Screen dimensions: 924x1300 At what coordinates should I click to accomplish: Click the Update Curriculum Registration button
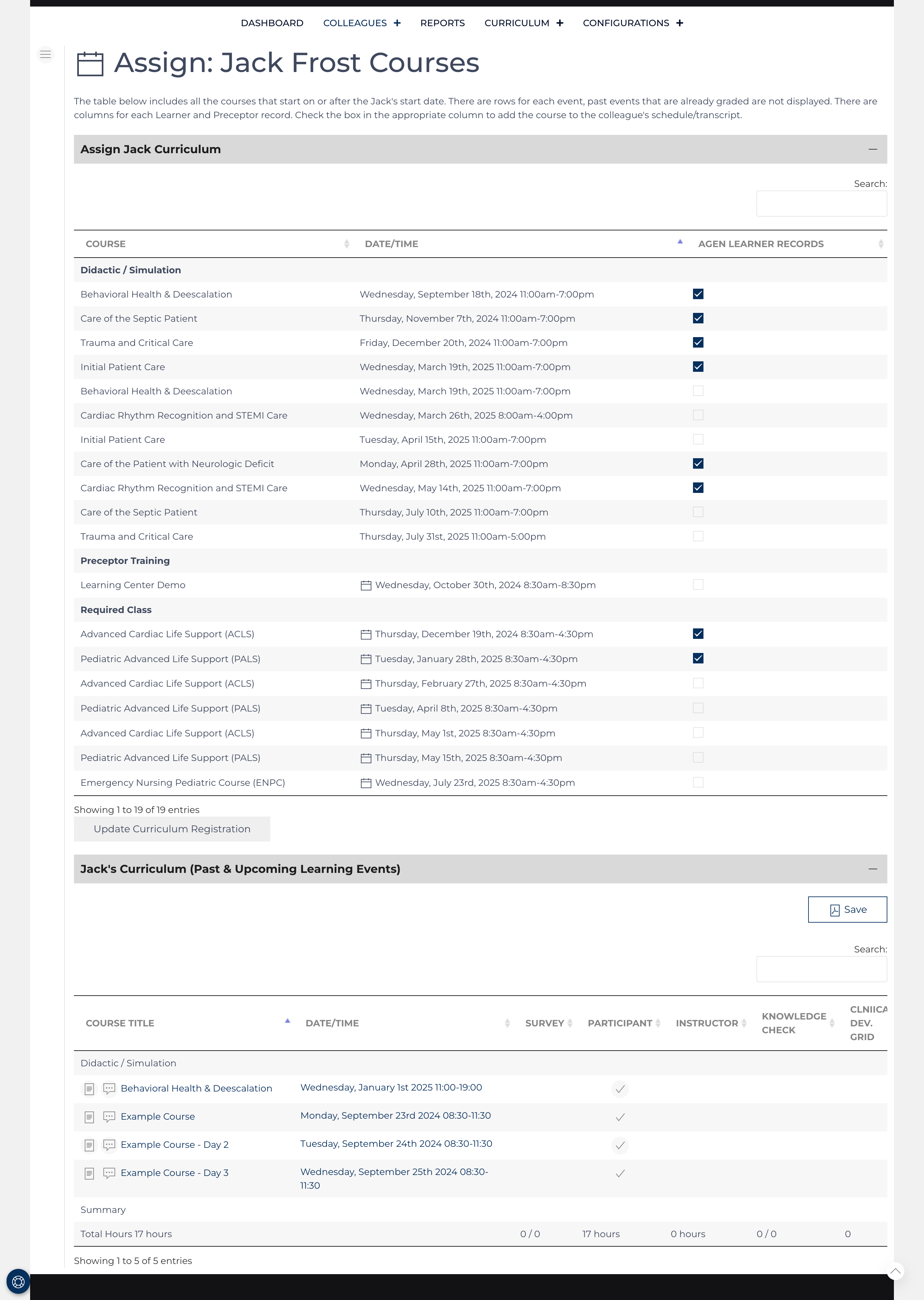pyautogui.click(x=172, y=829)
